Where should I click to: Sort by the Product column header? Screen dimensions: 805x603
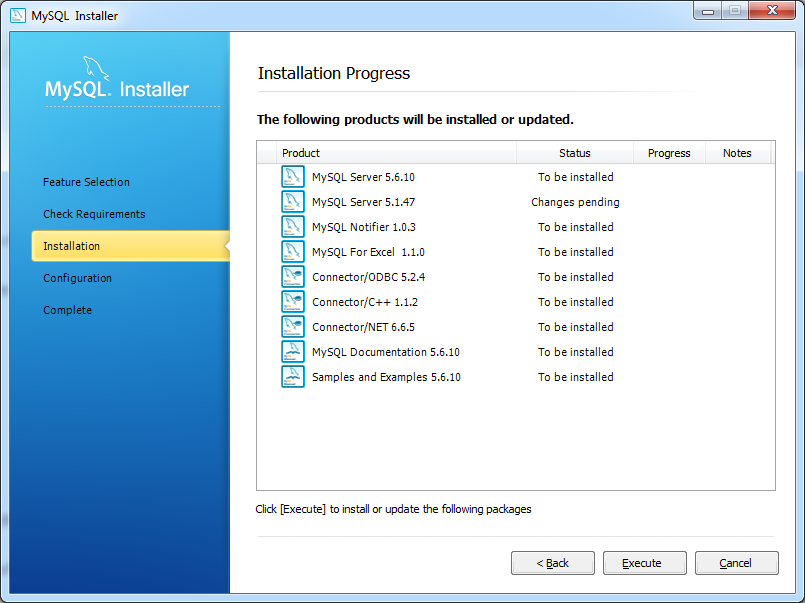coord(396,153)
